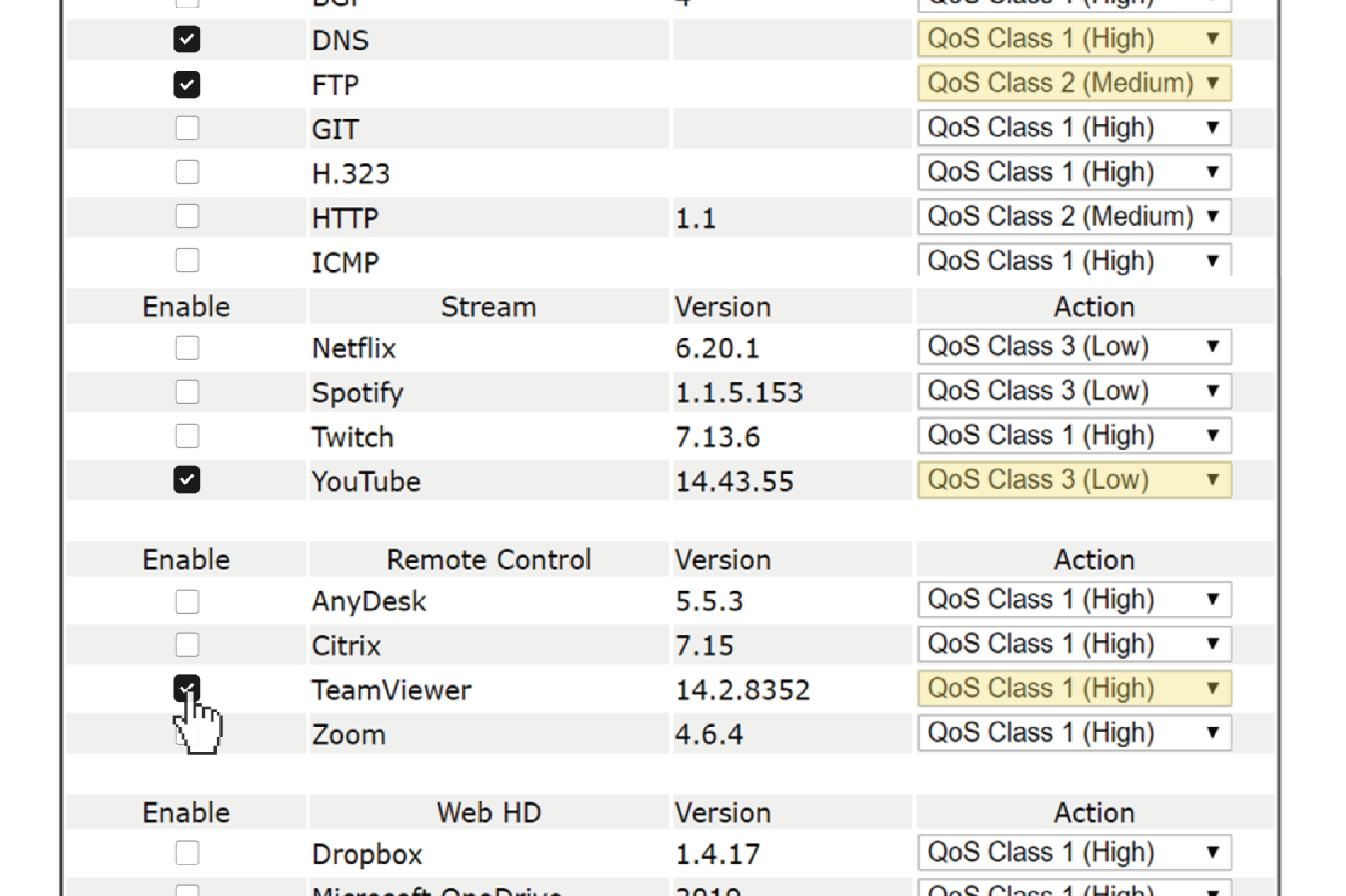Expand the Zoom QoS class dropdown

pyautogui.click(x=1074, y=733)
